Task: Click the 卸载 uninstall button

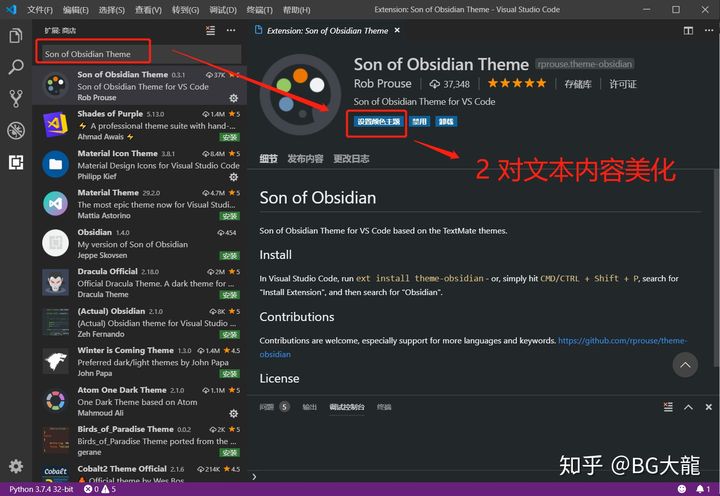Action: (x=446, y=122)
